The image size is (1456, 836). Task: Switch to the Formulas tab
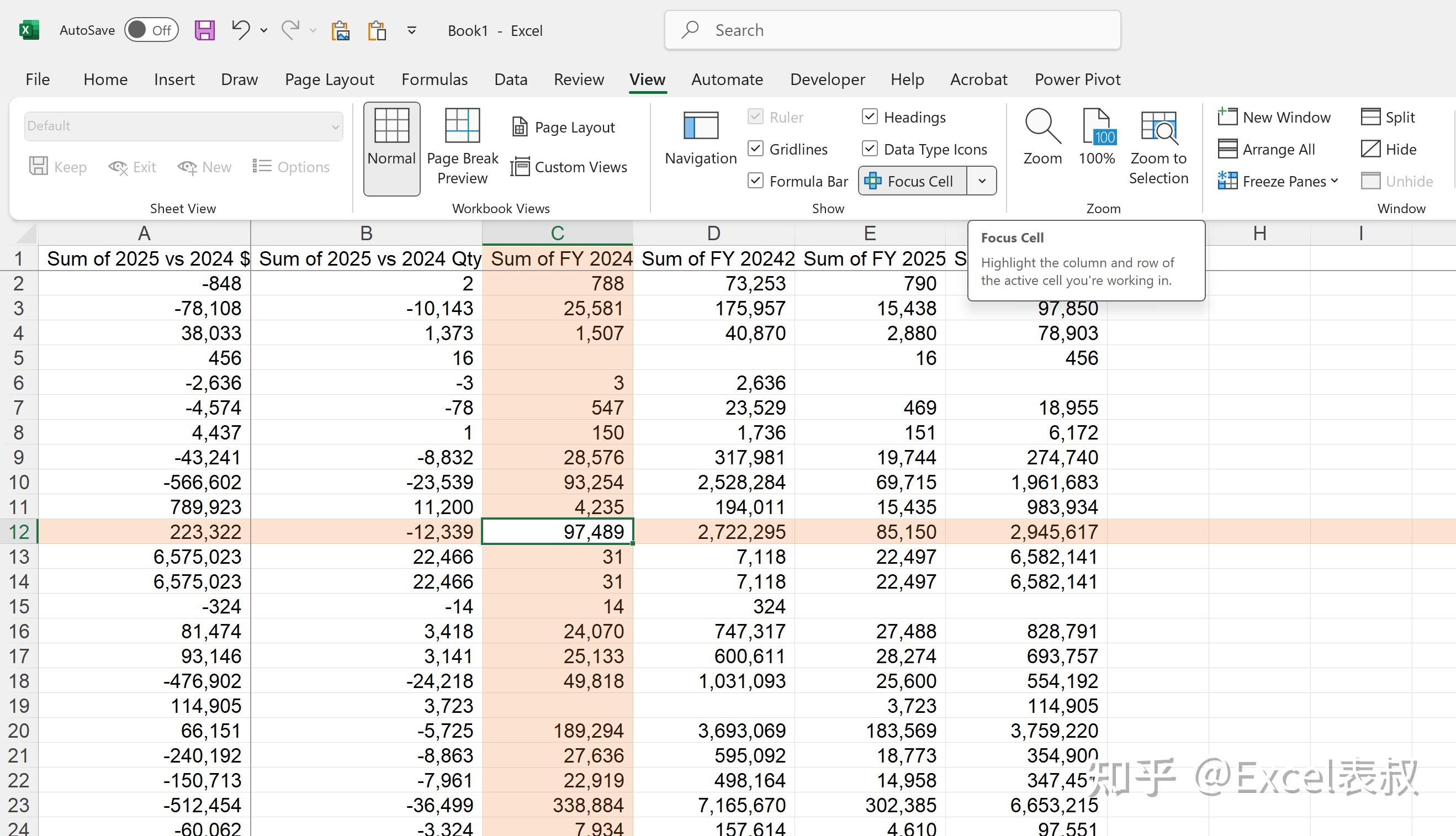click(x=434, y=79)
